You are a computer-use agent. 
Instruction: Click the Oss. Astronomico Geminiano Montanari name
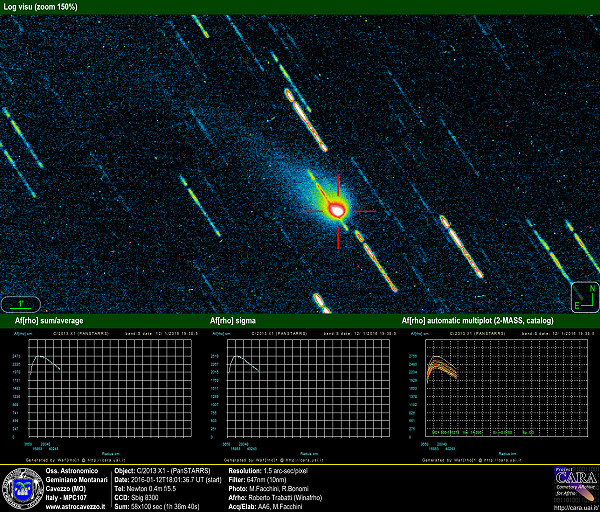(x=75, y=474)
